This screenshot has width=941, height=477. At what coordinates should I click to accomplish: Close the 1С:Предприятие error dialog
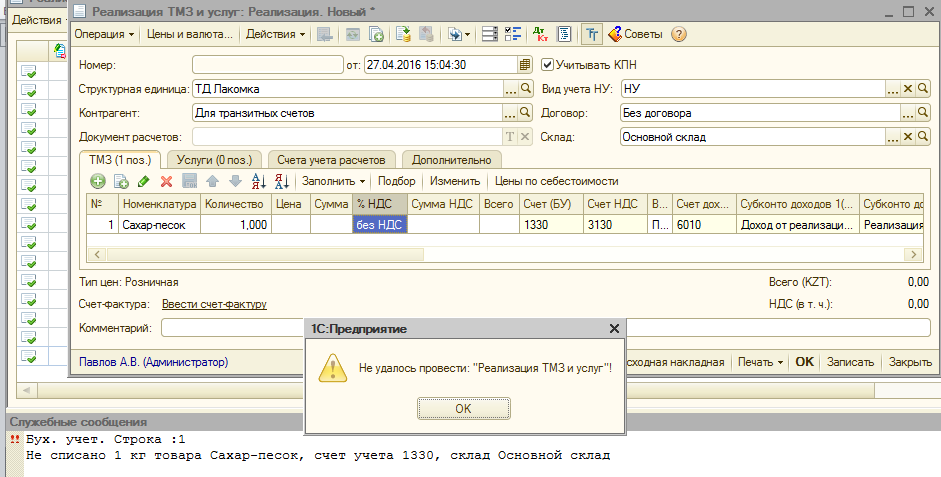click(614, 329)
